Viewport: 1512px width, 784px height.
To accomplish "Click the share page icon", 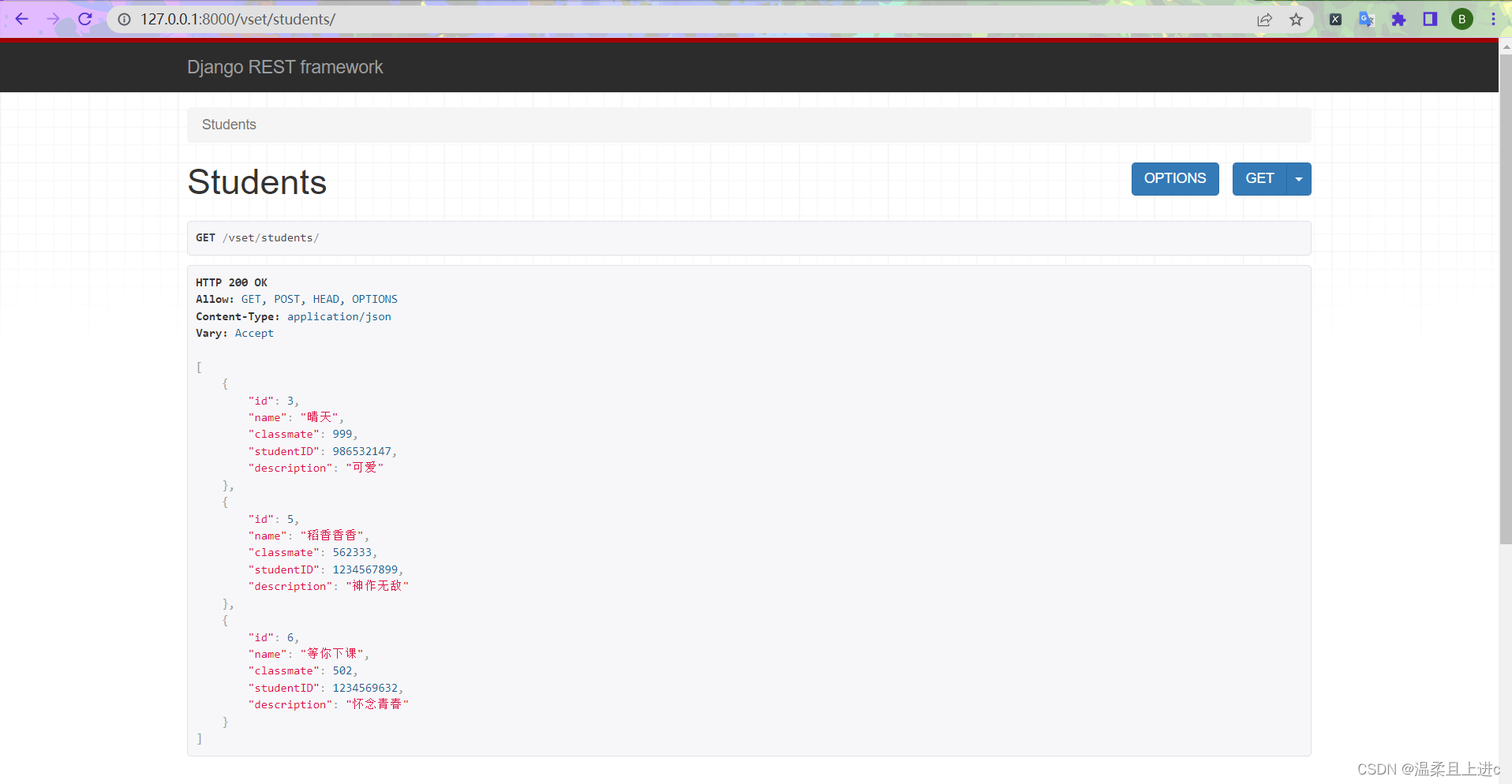I will coord(1264,20).
